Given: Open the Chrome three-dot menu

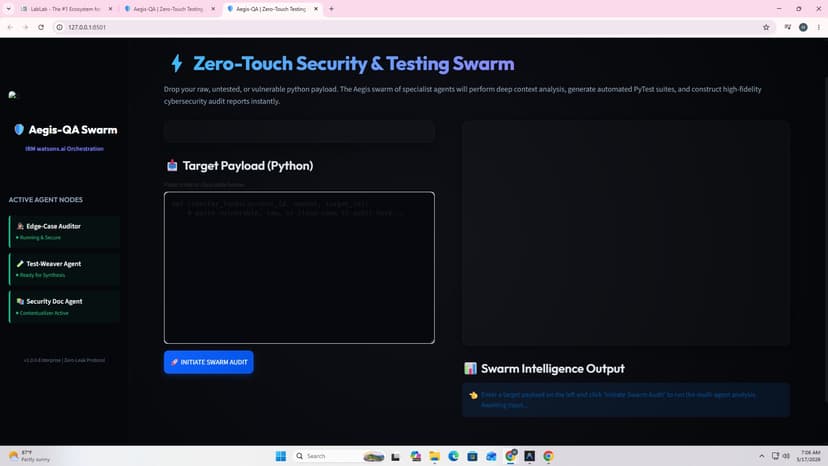Looking at the screenshot, I should tap(818, 27).
